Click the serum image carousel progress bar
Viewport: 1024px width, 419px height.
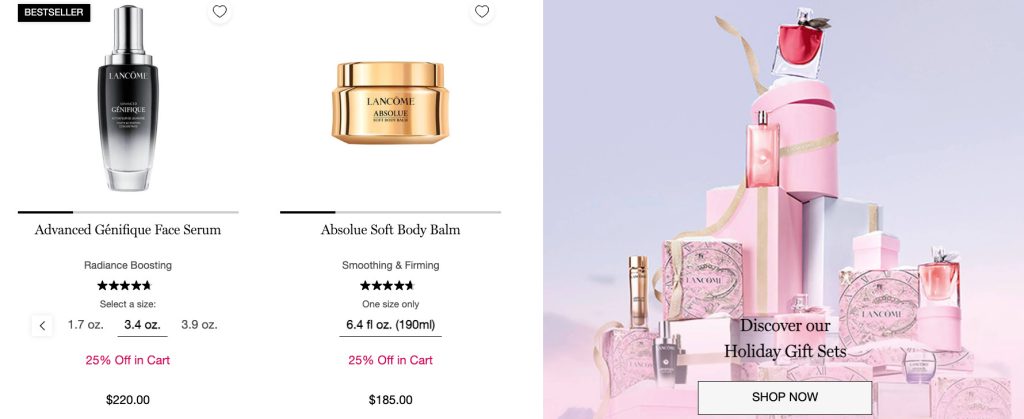(128, 212)
